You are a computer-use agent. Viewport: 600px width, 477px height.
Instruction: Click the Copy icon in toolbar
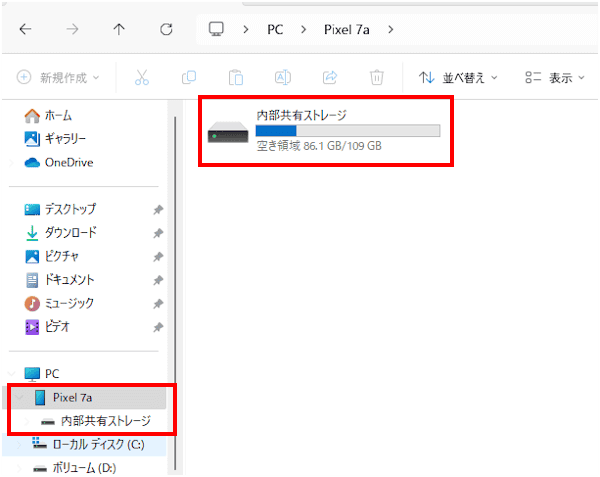(x=189, y=78)
